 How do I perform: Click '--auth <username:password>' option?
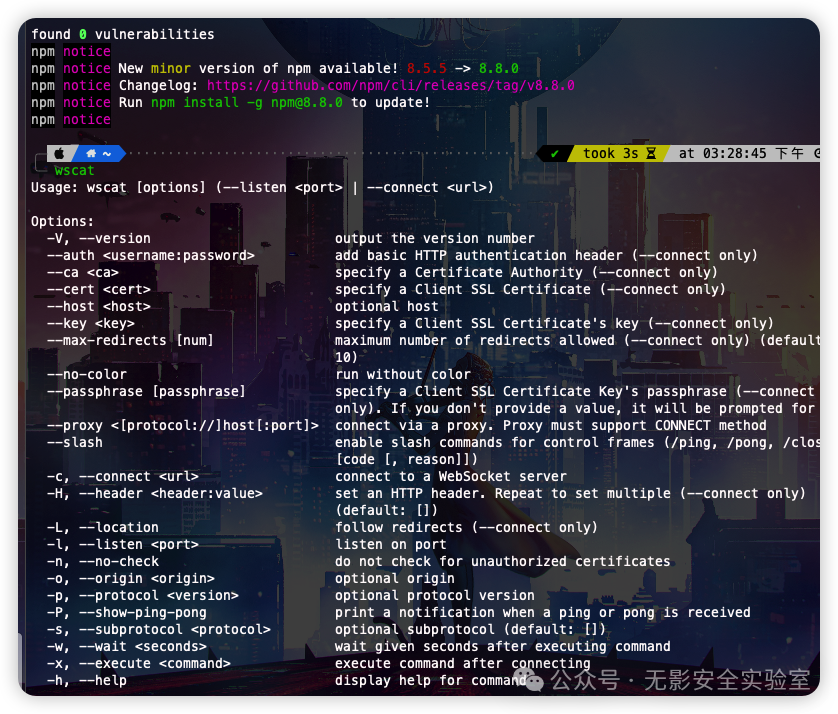point(151,255)
